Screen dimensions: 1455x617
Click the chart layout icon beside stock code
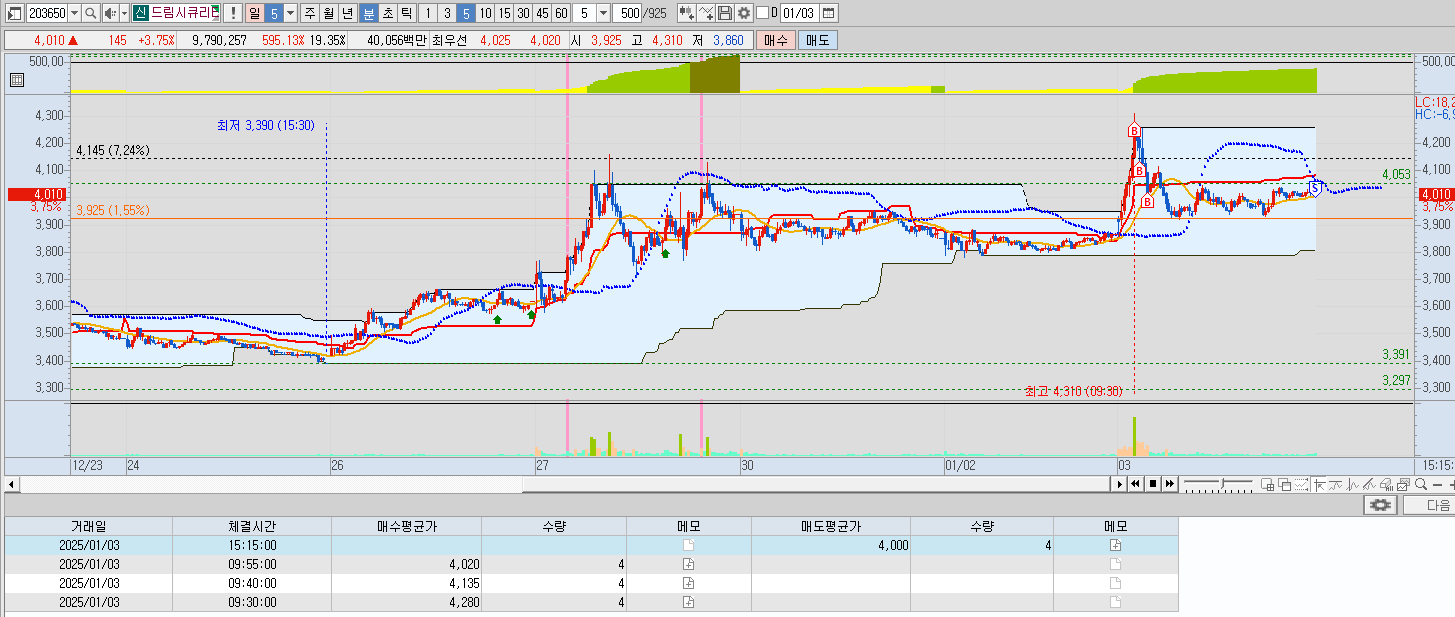coord(15,13)
